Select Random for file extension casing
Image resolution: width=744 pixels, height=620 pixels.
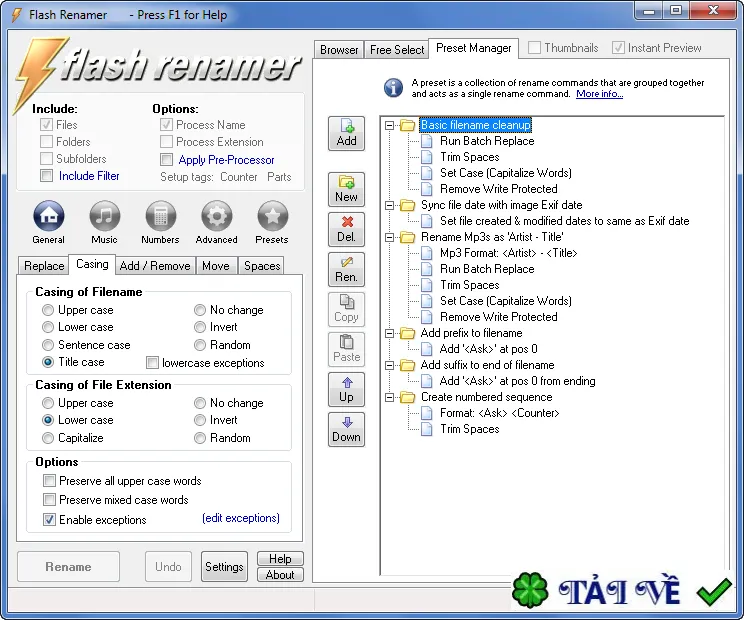200,438
